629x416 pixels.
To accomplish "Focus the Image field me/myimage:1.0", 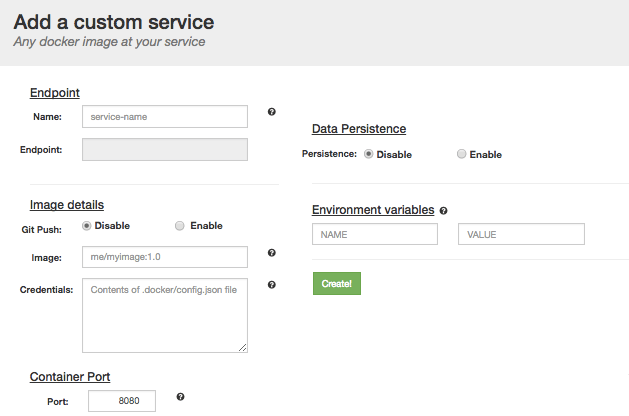I will 165,257.
